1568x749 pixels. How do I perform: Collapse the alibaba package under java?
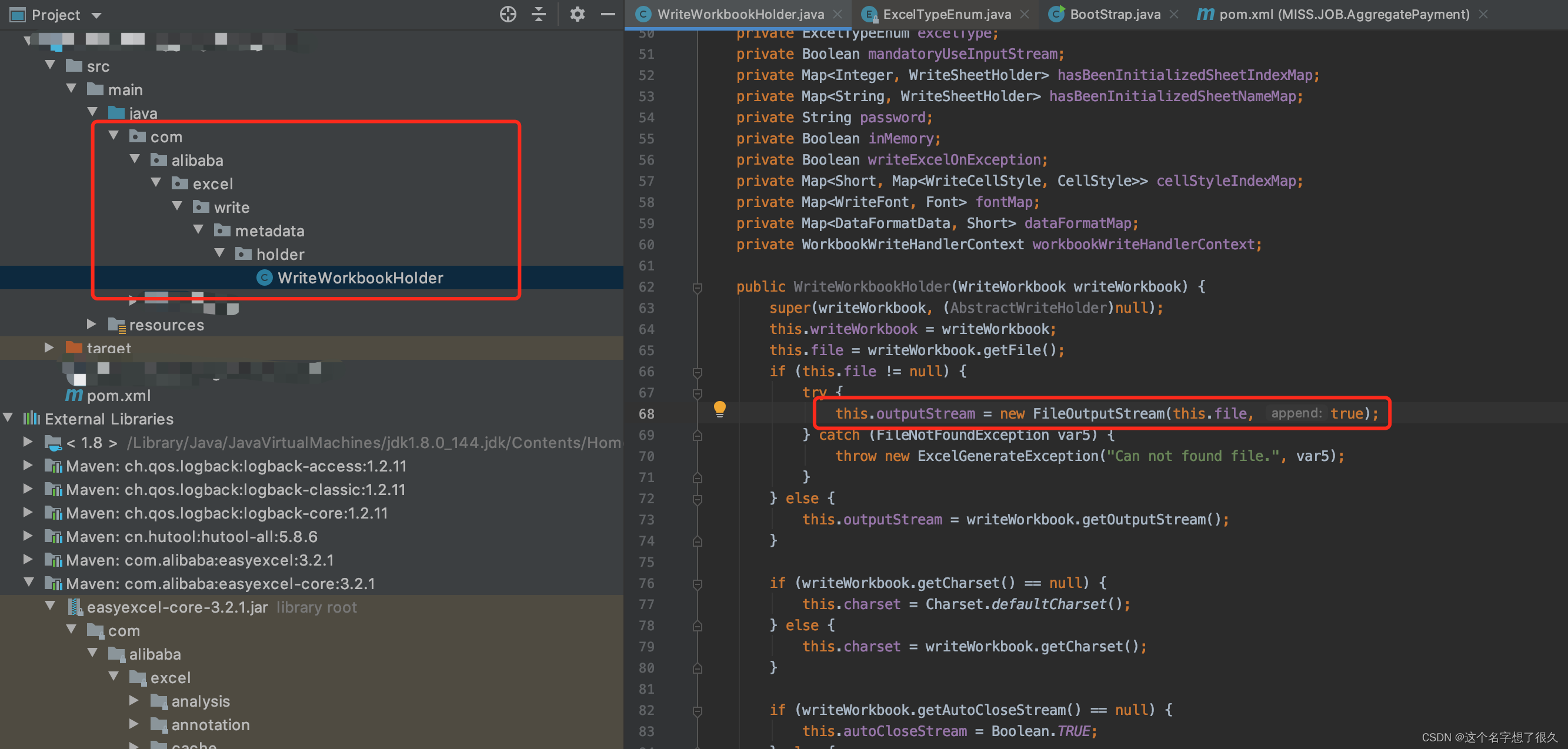[135, 159]
